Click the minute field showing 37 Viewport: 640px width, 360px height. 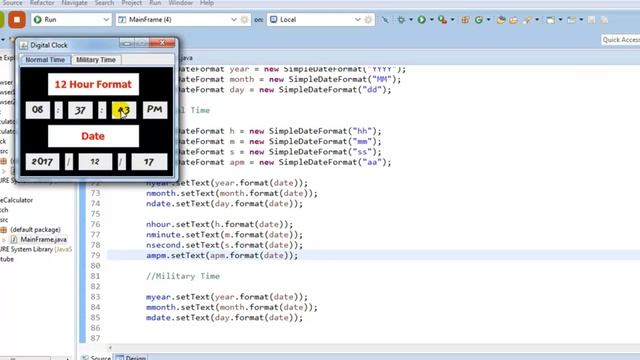point(80,110)
